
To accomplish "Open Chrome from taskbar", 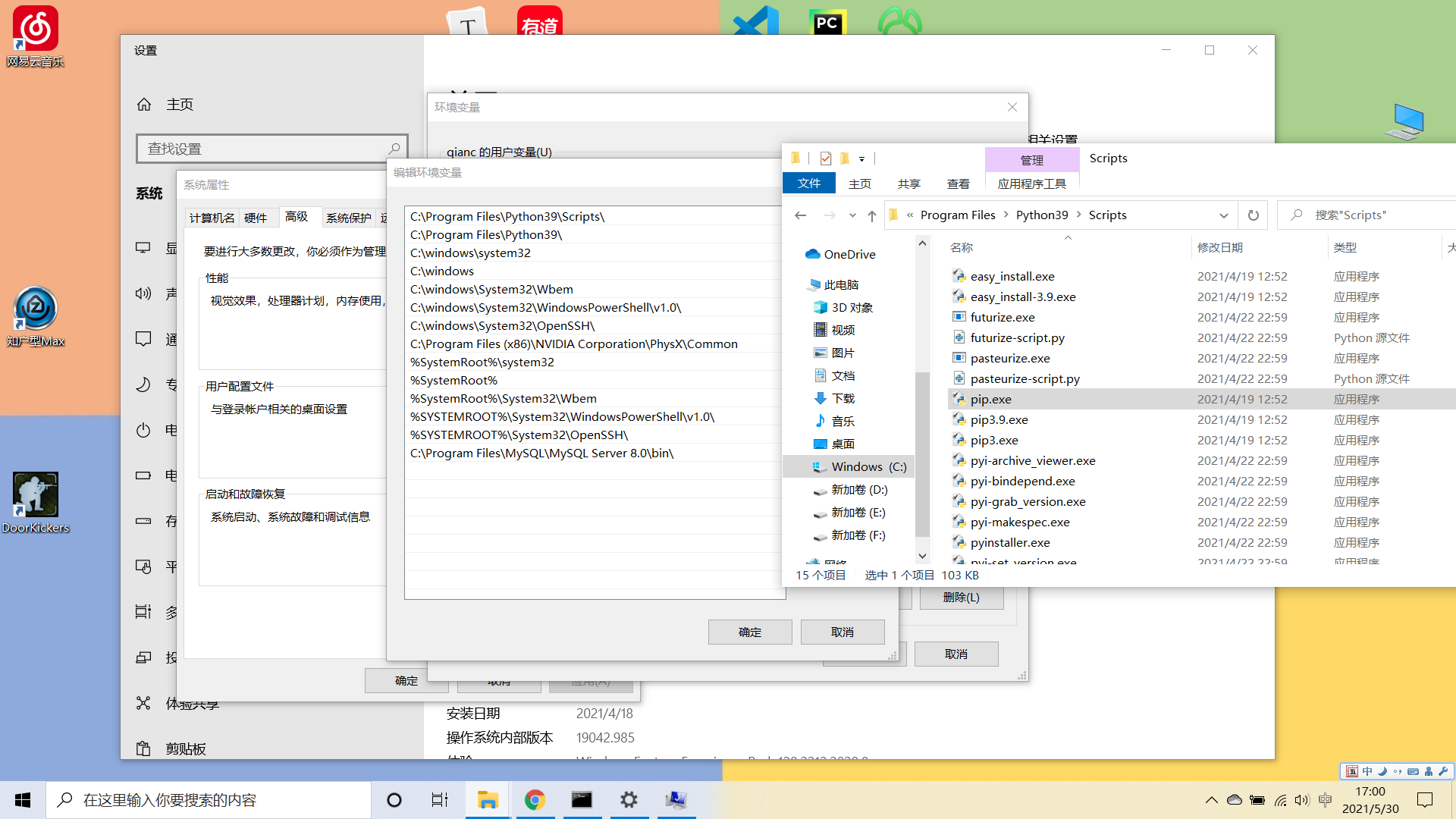I will tap(535, 800).
